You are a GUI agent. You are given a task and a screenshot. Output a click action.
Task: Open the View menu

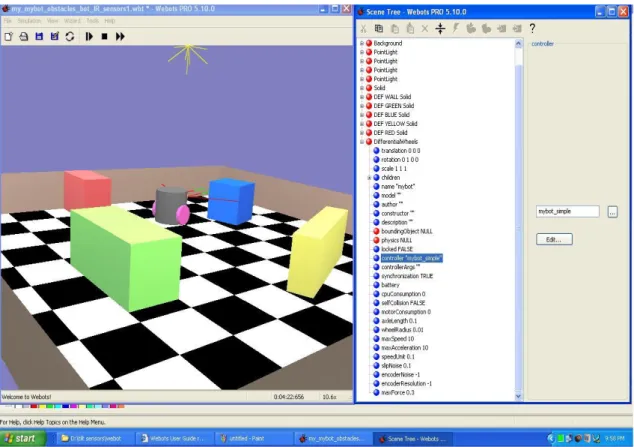tap(53, 21)
